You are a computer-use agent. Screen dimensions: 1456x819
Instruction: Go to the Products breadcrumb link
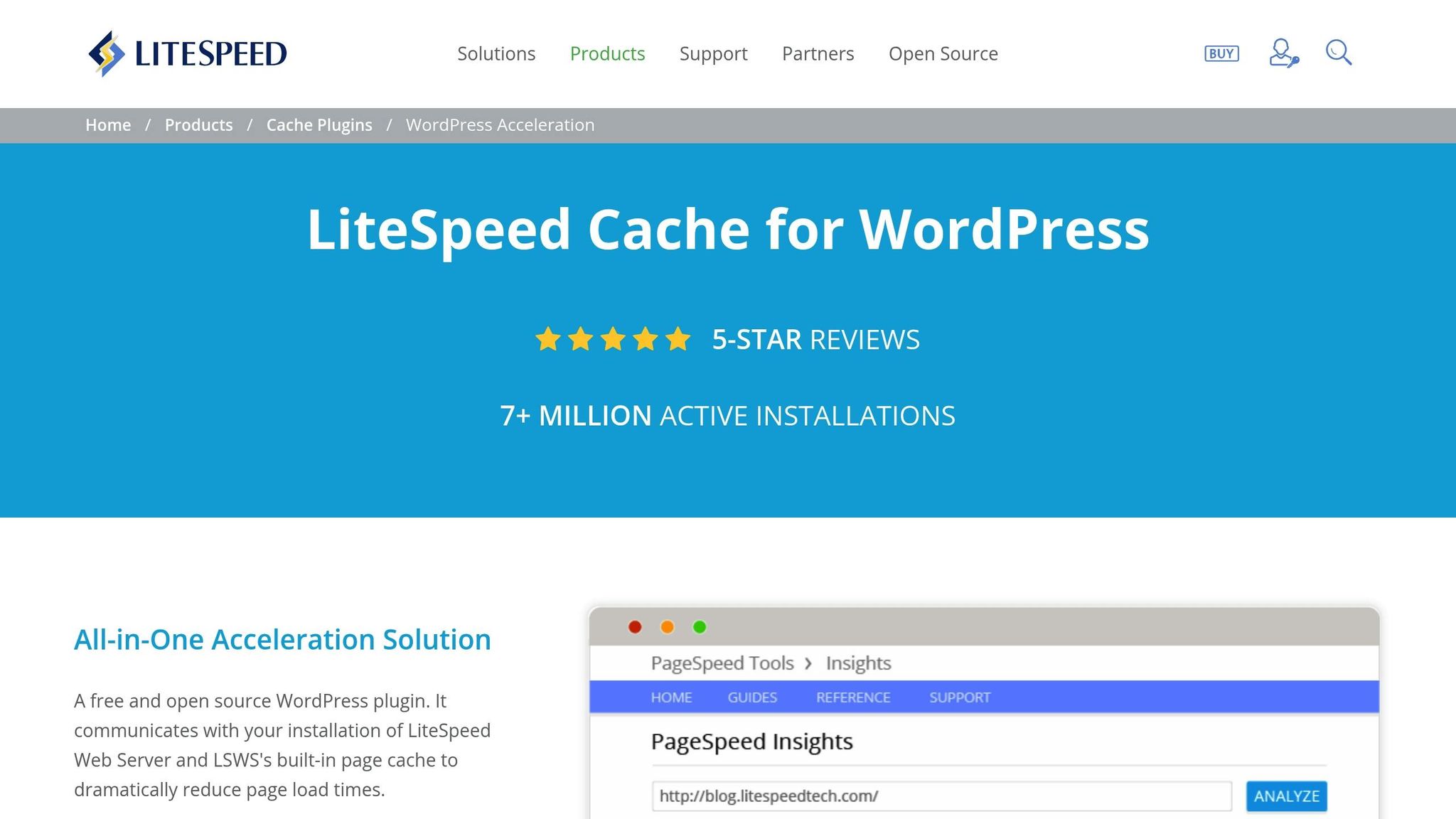click(199, 125)
